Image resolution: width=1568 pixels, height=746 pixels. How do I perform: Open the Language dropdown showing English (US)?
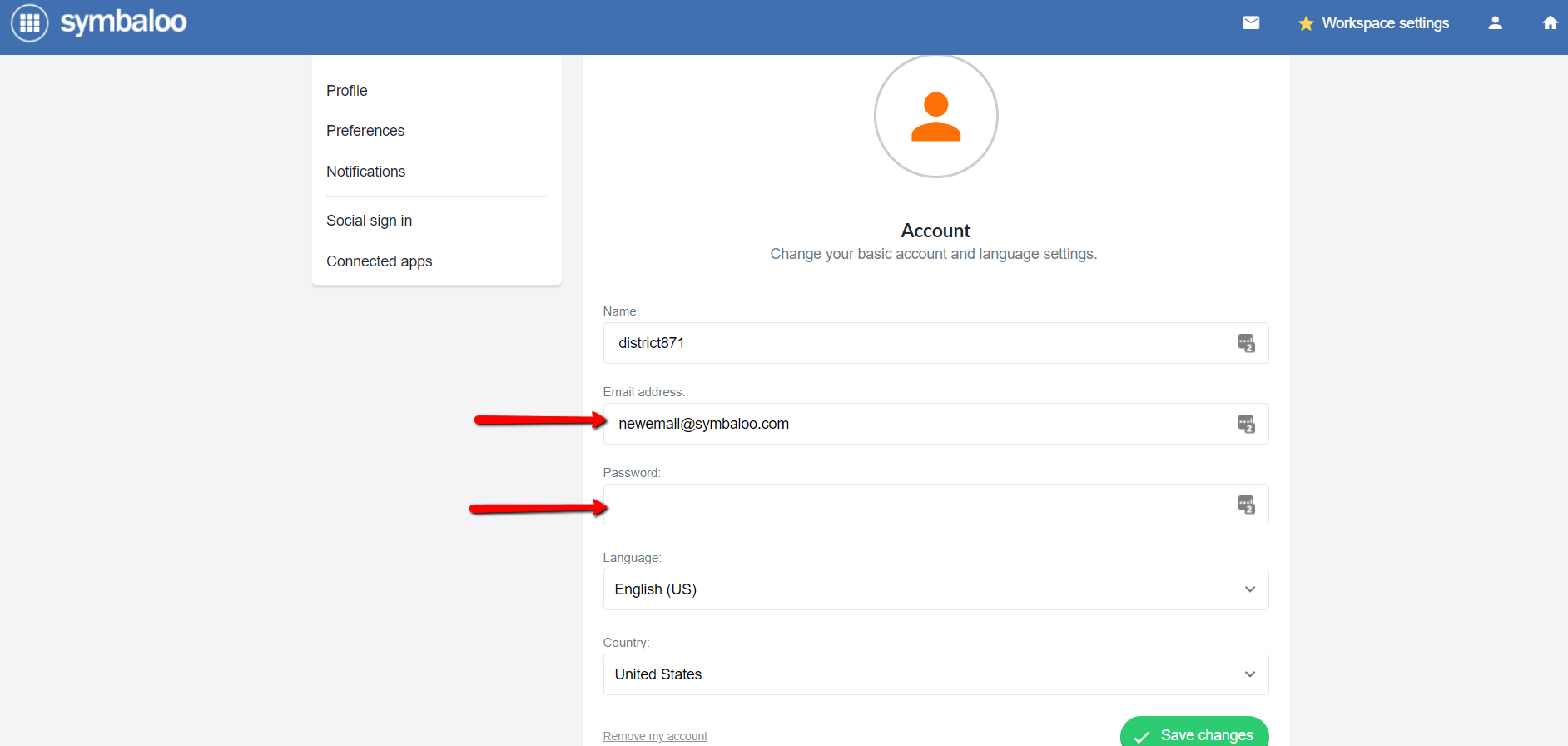[x=935, y=589]
